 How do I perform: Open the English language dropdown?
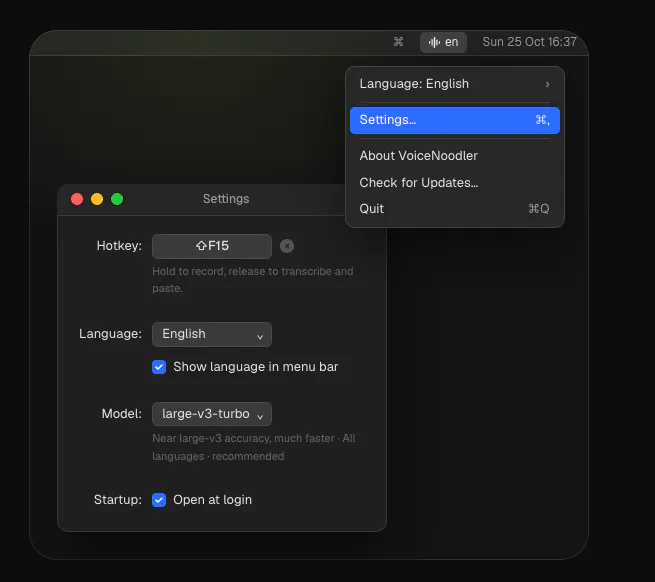[x=212, y=334]
